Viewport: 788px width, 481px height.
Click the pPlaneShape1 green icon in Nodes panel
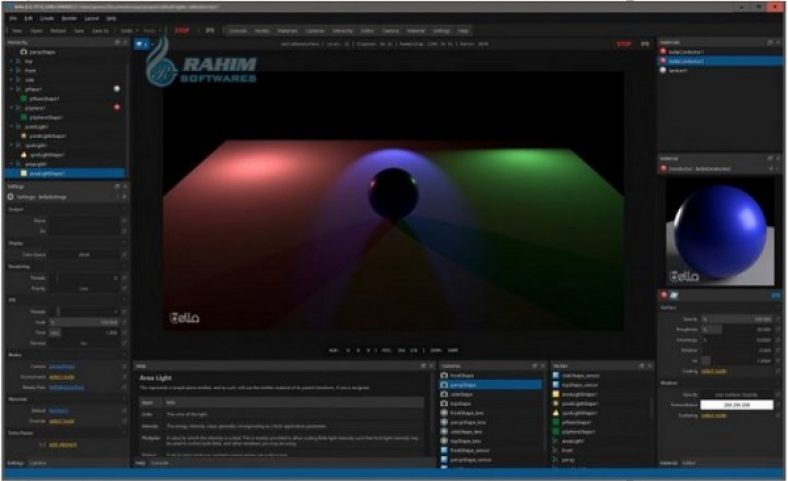click(x=556, y=422)
